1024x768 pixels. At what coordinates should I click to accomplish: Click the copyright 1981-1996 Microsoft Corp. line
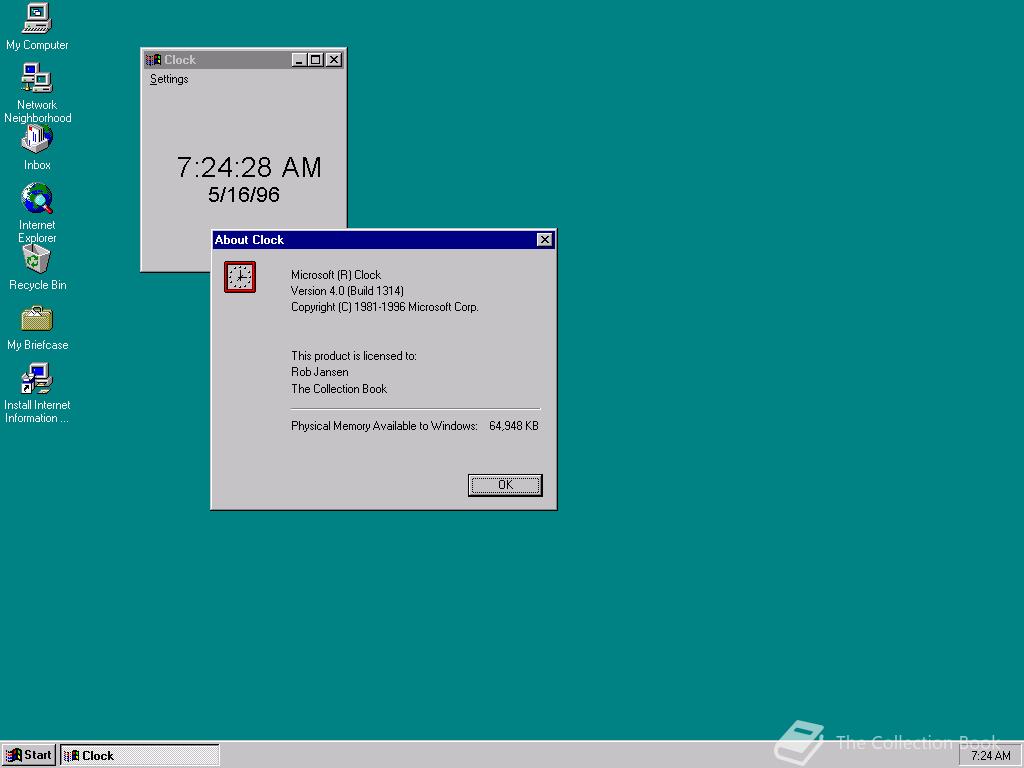coord(385,307)
